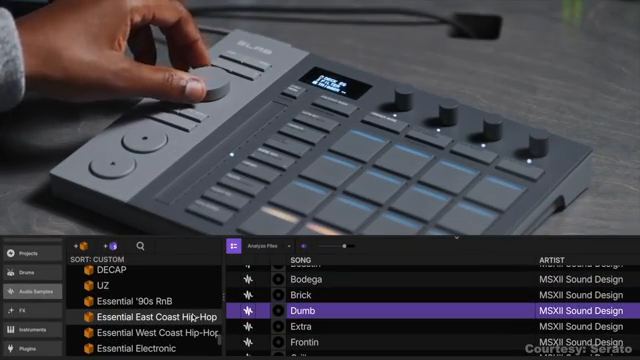Image resolution: width=640 pixels, height=360 pixels.
Task: Click the crate icon beside Essential West Coast Hip-Hop
Action: 89,333
